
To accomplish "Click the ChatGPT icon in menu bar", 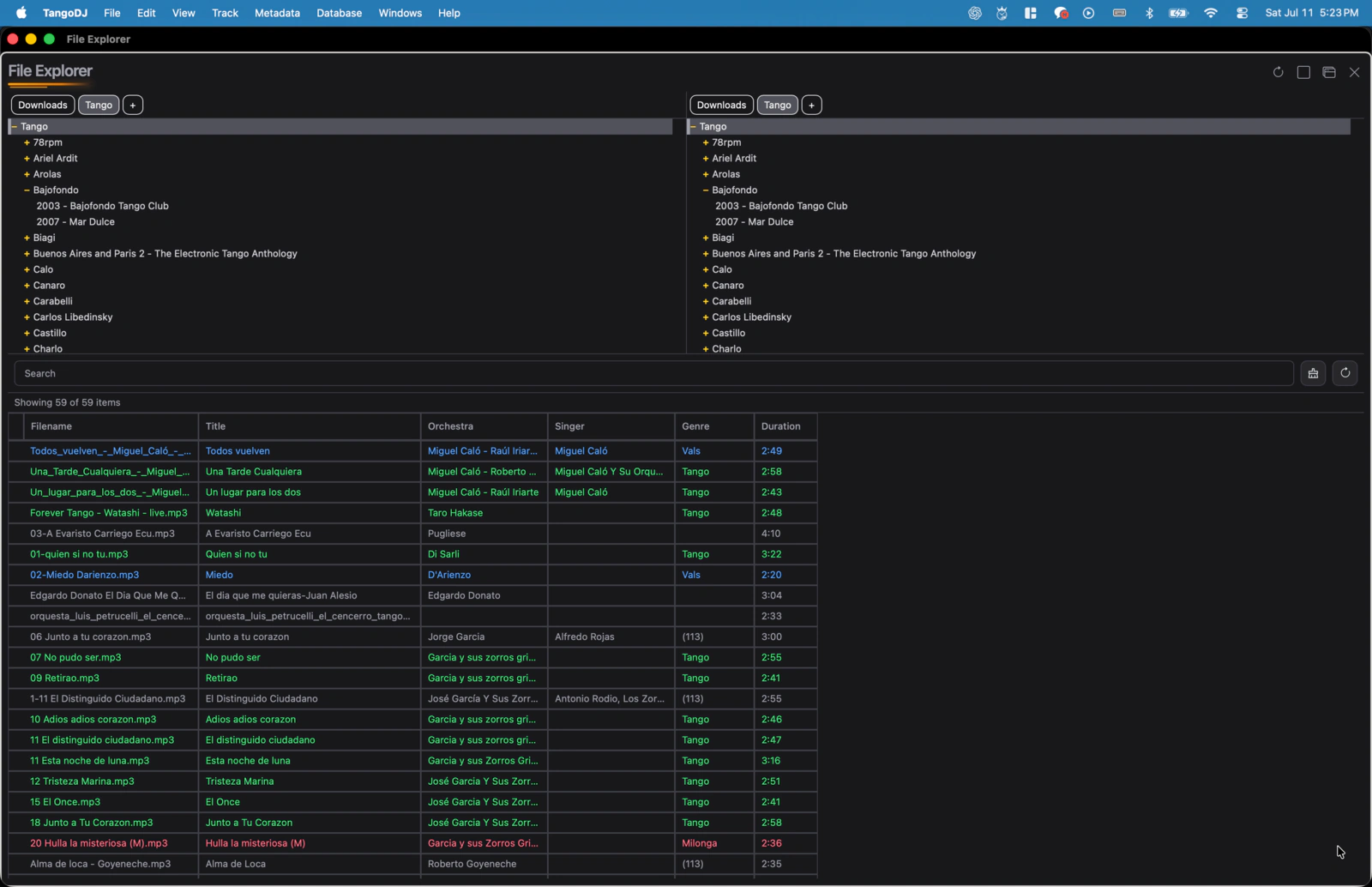I will (975, 13).
